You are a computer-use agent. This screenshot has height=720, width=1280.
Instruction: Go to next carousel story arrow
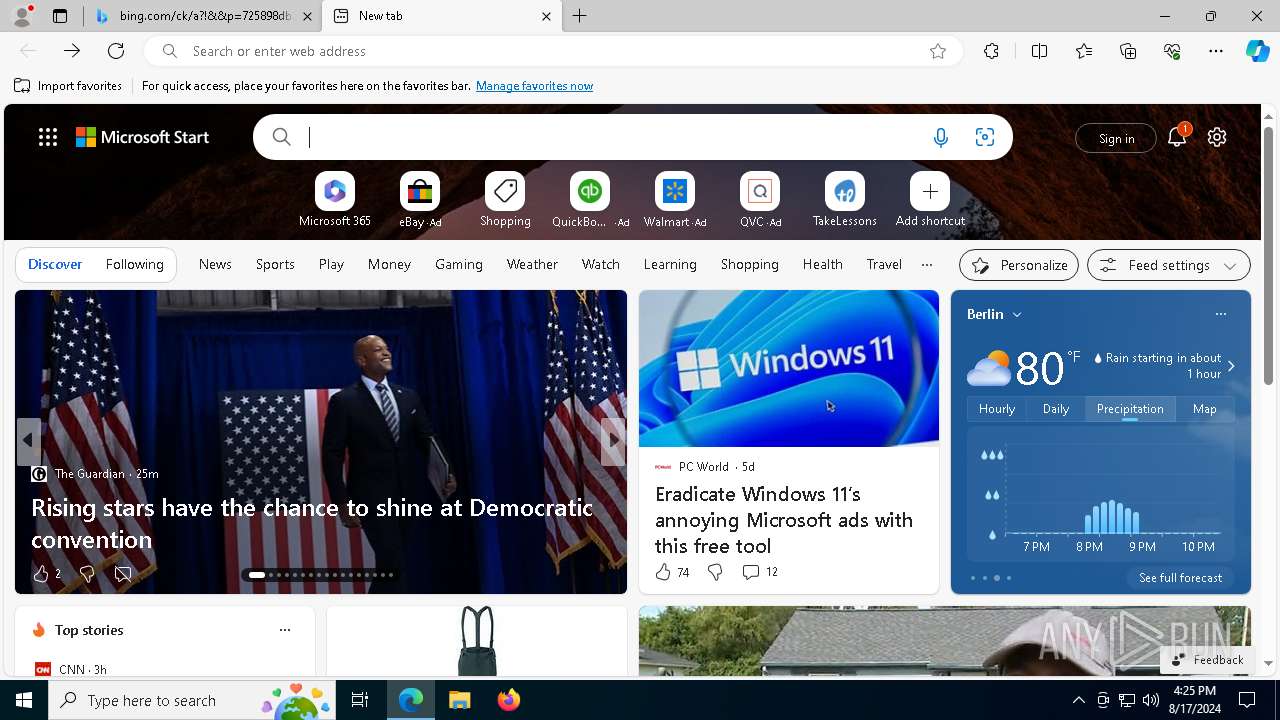tap(613, 441)
